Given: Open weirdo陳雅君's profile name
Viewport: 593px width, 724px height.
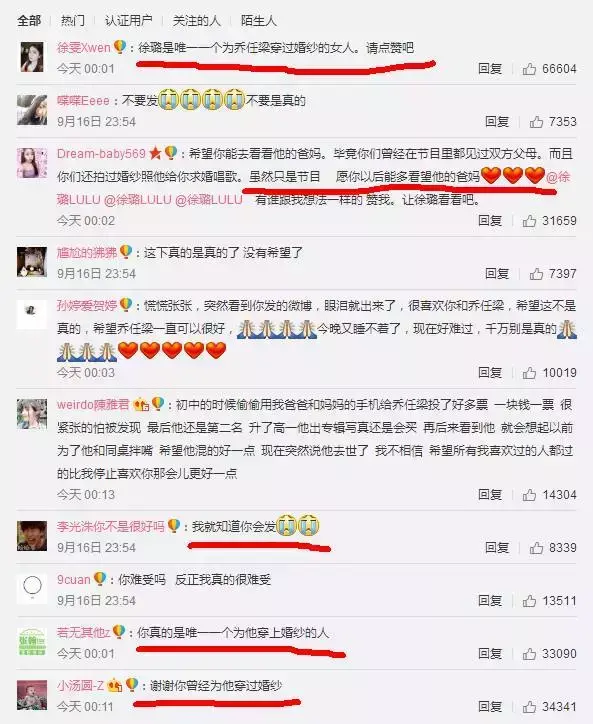Looking at the screenshot, I should (x=93, y=404).
